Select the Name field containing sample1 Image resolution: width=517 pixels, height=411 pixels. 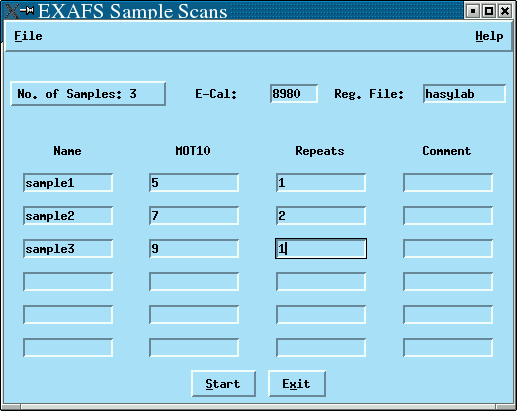[x=68, y=183]
